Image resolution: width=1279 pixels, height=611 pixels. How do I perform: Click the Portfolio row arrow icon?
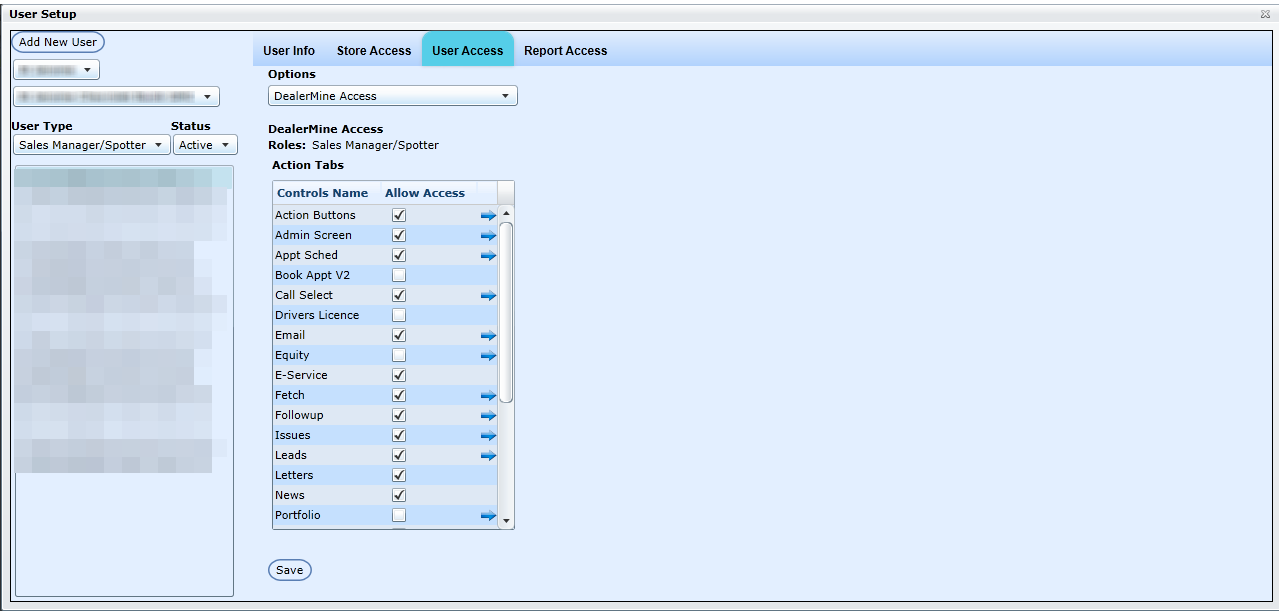pyautogui.click(x=488, y=515)
